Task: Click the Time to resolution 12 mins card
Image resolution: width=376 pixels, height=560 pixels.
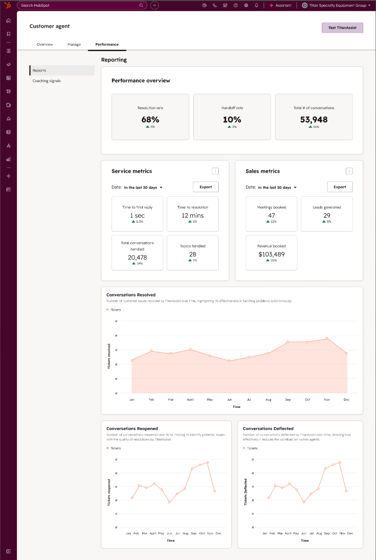Action: click(x=192, y=214)
